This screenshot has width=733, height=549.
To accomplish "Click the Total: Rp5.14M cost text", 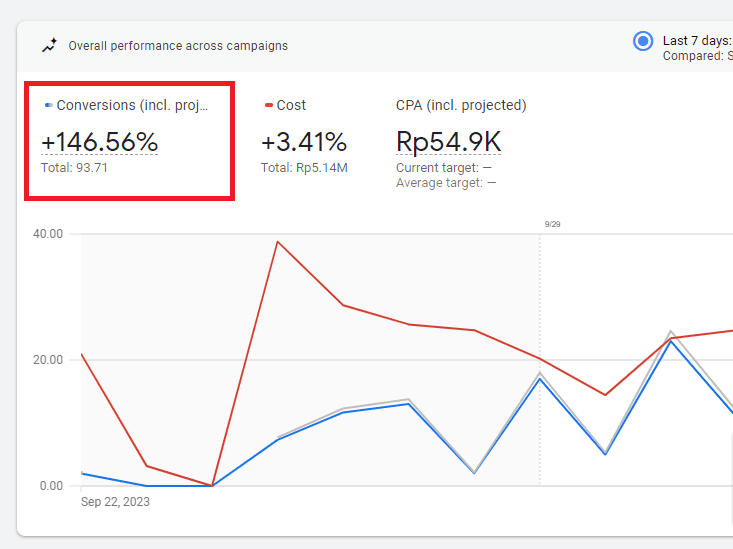I will pyautogui.click(x=304, y=168).
